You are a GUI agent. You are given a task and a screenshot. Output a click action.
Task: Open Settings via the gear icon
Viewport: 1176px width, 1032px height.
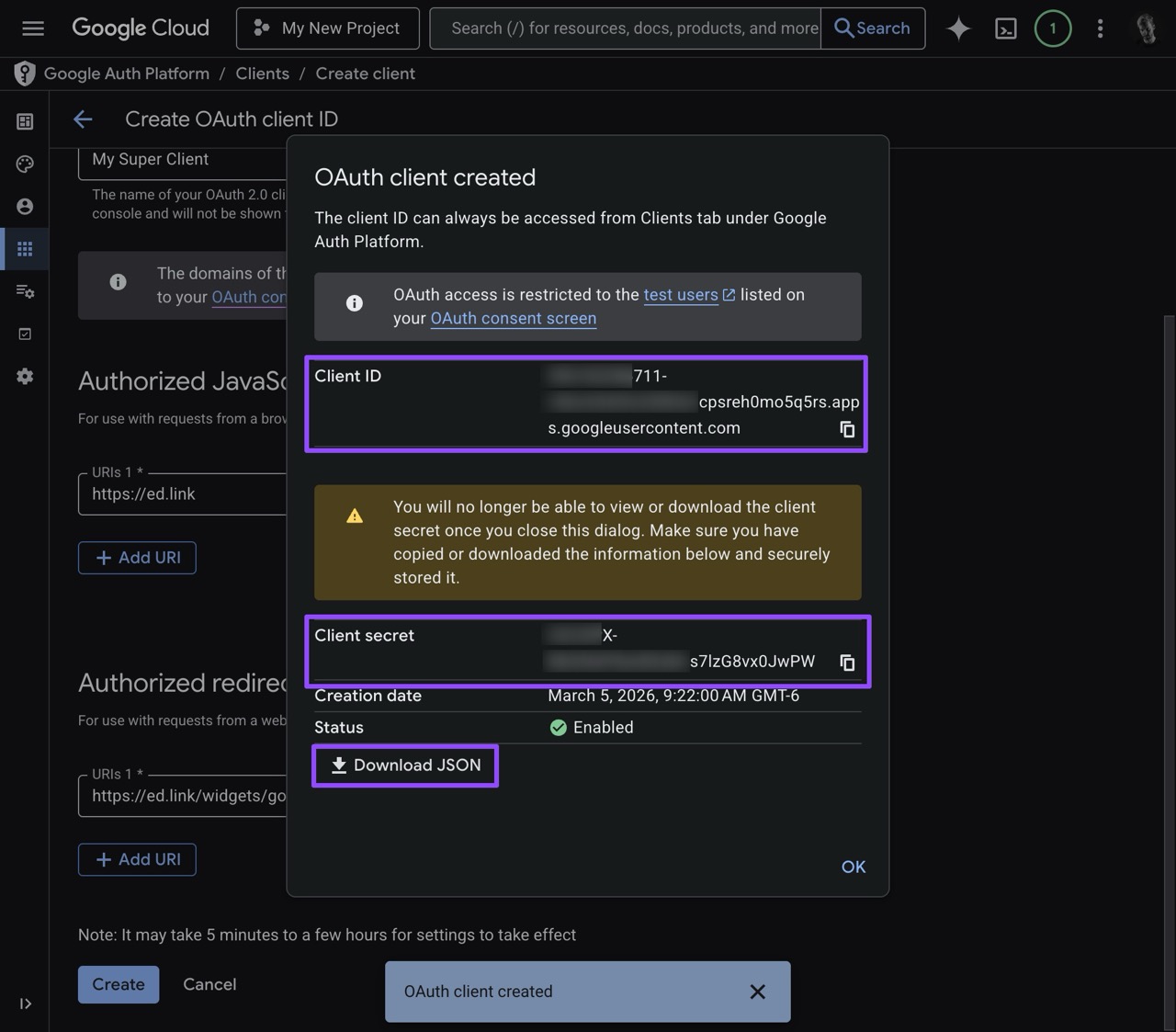point(24,376)
